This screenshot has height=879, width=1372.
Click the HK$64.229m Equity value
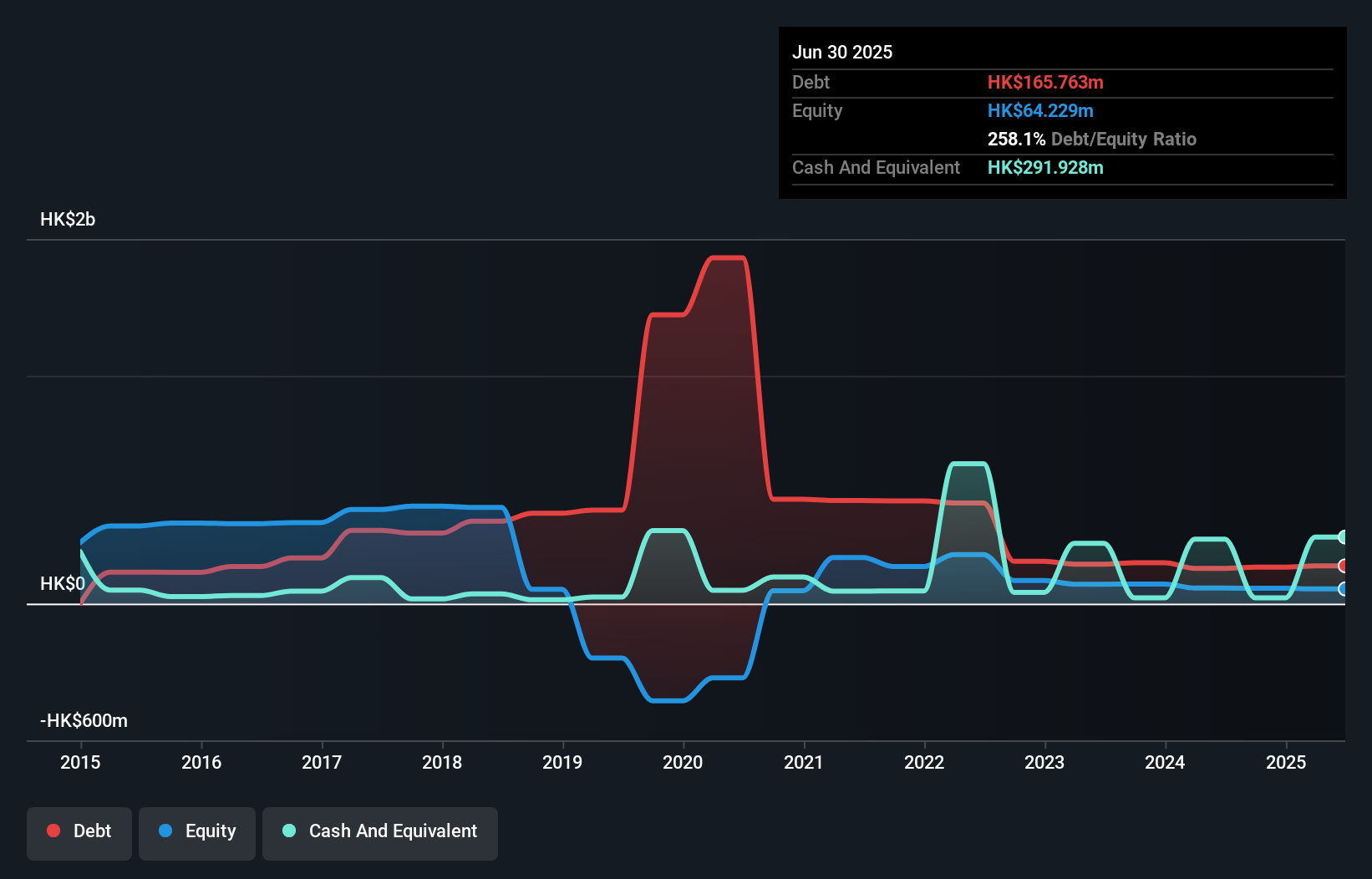(1040, 110)
